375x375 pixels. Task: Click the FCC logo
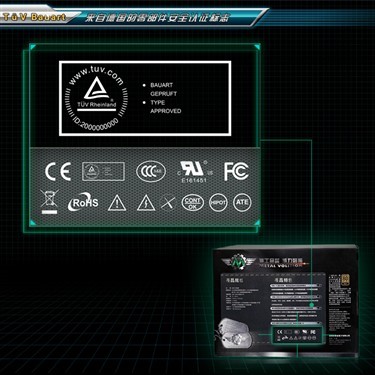pyautogui.click(x=236, y=171)
